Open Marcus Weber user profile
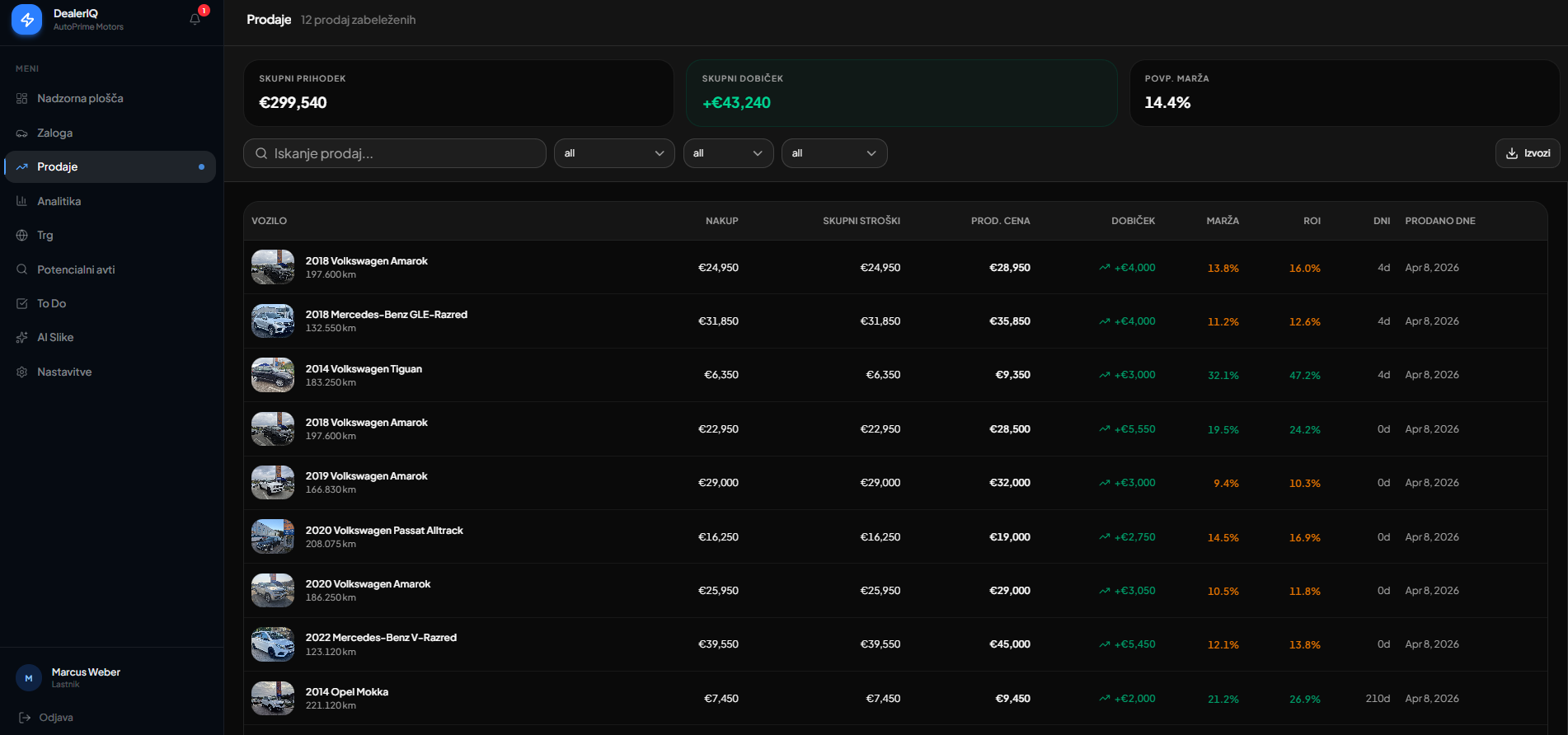 point(86,677)
